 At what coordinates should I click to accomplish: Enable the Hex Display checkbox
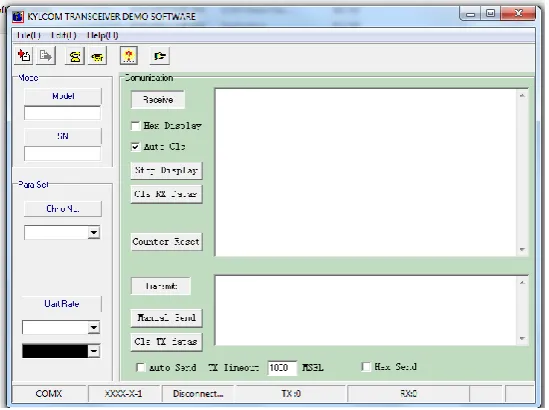pos(135,126)
